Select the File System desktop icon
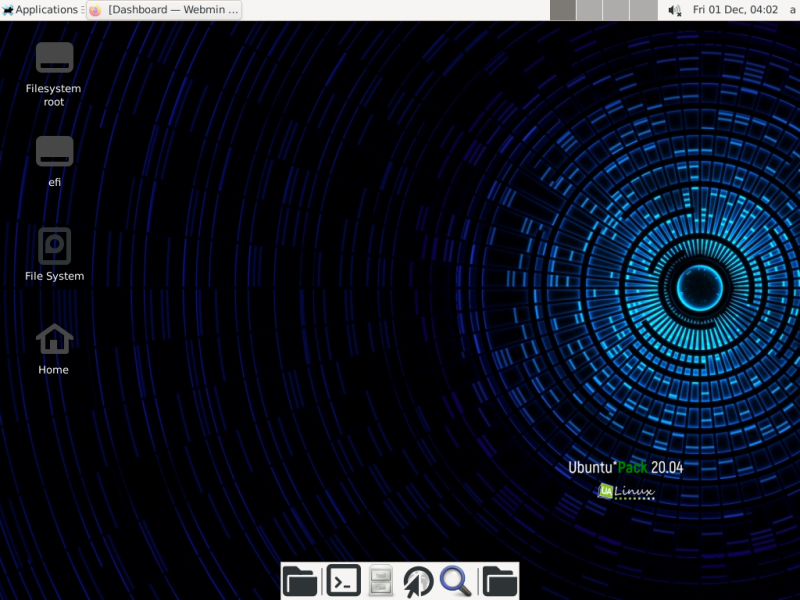Screen dimensions: 800x600 [54, 254]
